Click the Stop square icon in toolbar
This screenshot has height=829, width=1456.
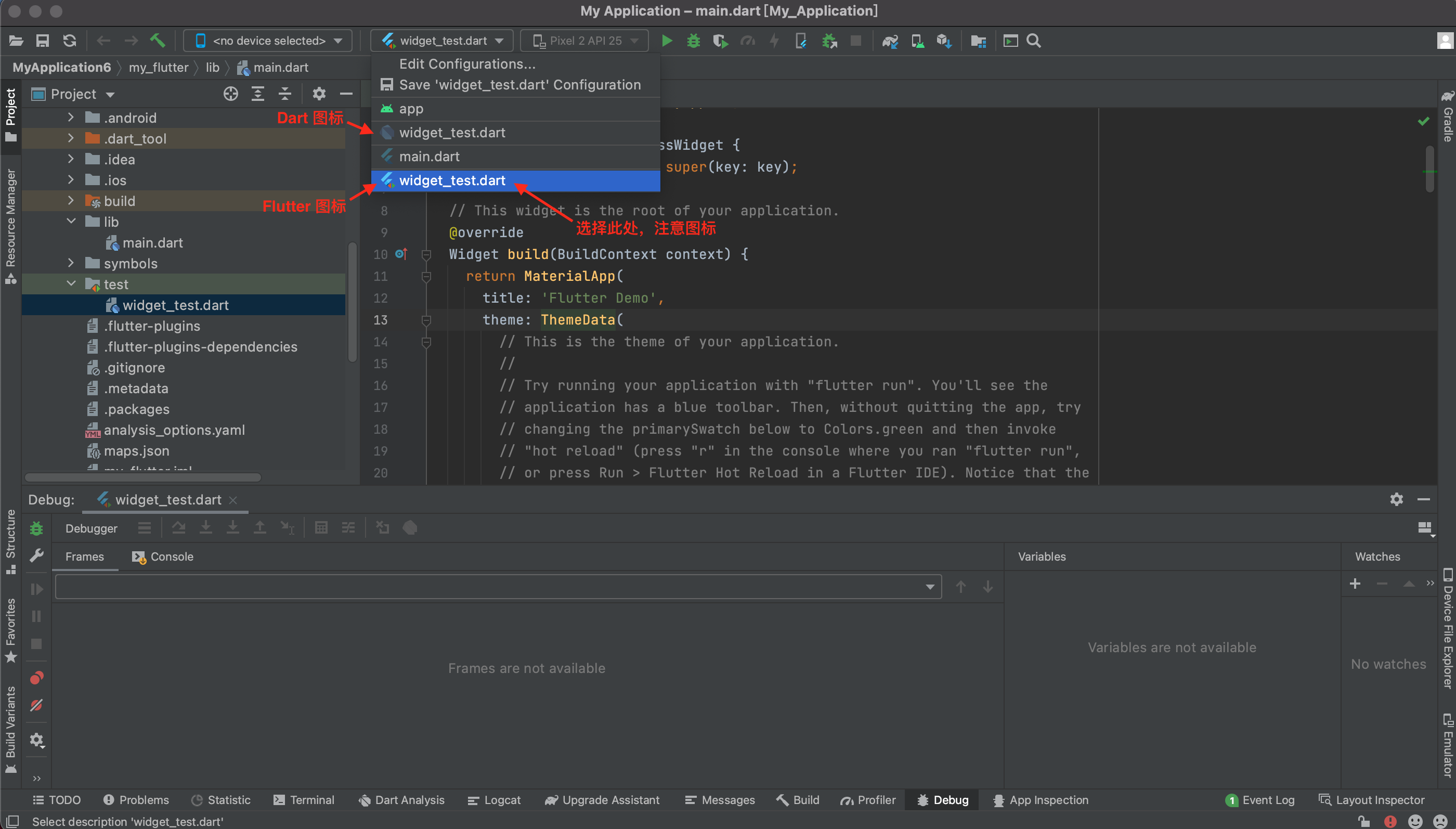(855, 41)
